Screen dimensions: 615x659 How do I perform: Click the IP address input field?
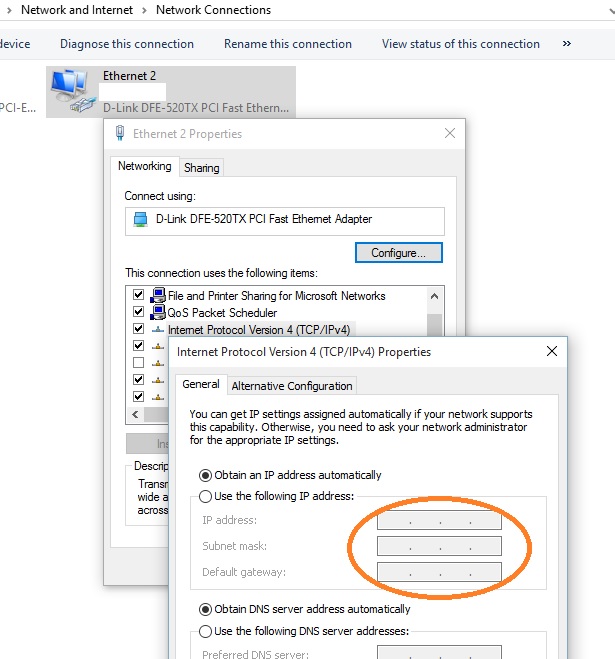click(439, 520)
